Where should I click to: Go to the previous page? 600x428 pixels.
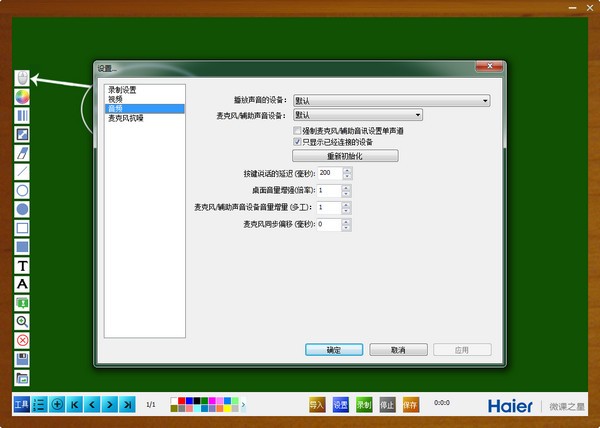(92, 404)
